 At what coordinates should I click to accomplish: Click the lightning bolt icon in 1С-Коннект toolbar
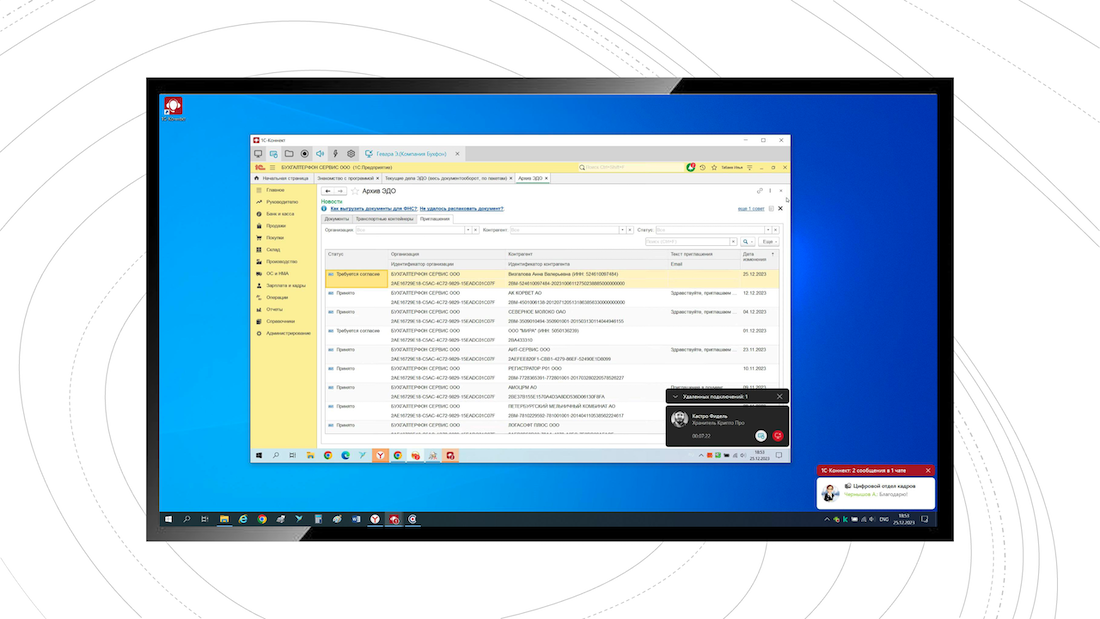(x=335, y=154)
